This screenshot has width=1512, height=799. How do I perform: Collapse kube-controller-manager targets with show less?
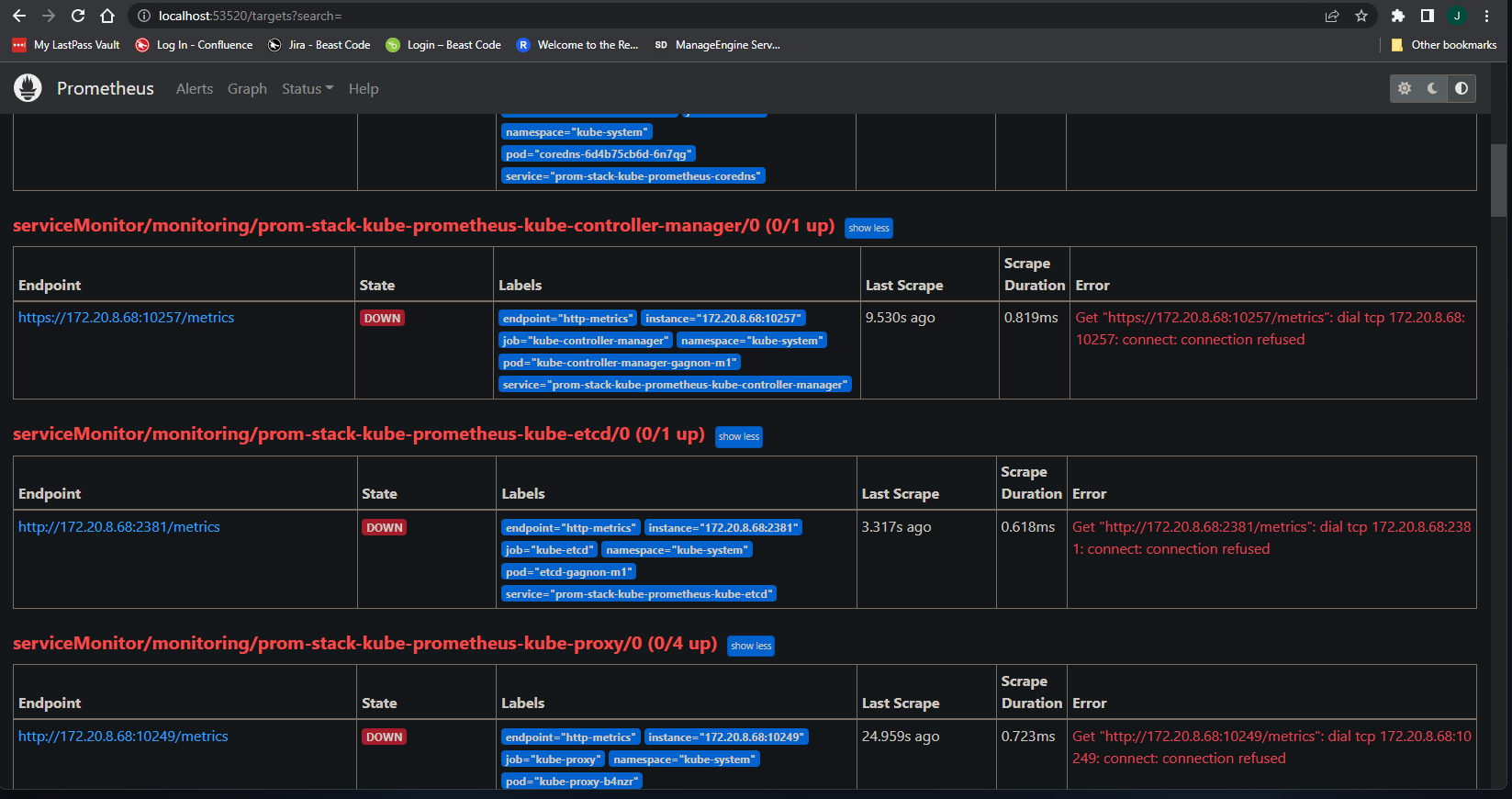click(x=868, y=228)
